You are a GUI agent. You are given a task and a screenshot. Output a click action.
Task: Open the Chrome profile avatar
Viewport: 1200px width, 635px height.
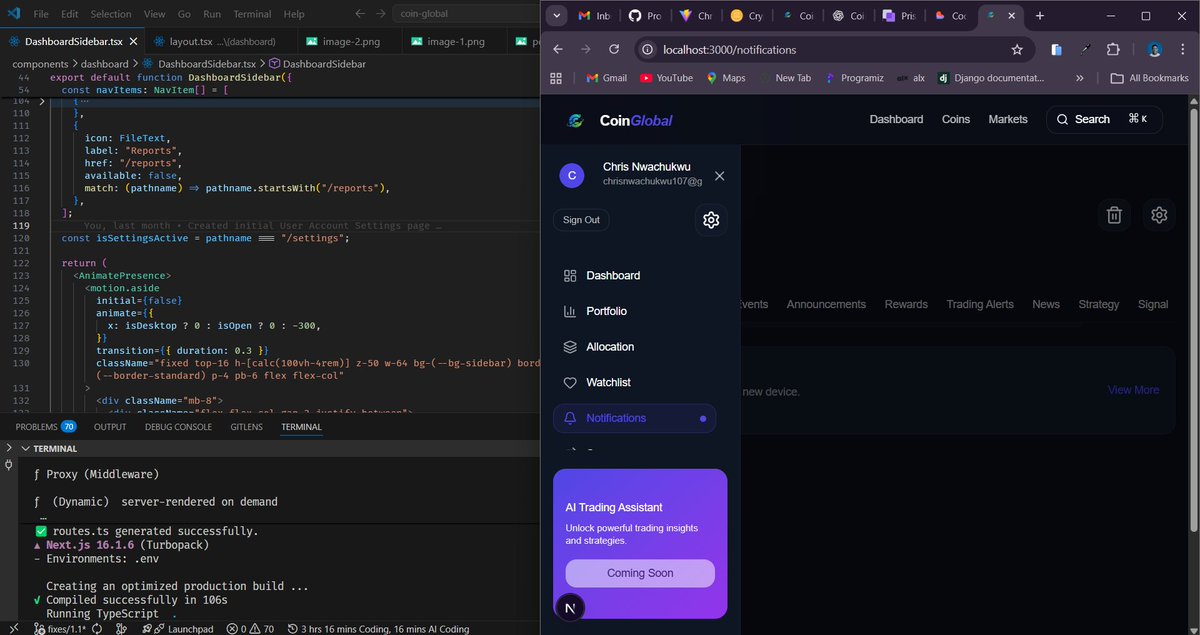[x=1154, y=49]
